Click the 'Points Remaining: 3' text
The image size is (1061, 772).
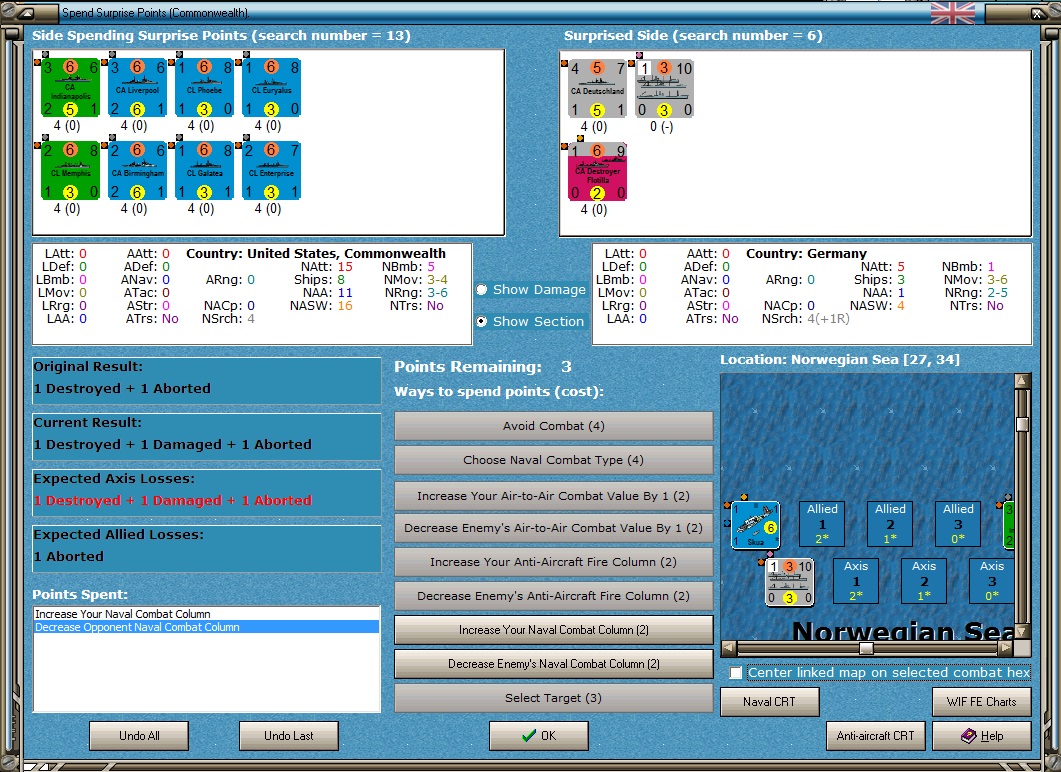(483, 367)
